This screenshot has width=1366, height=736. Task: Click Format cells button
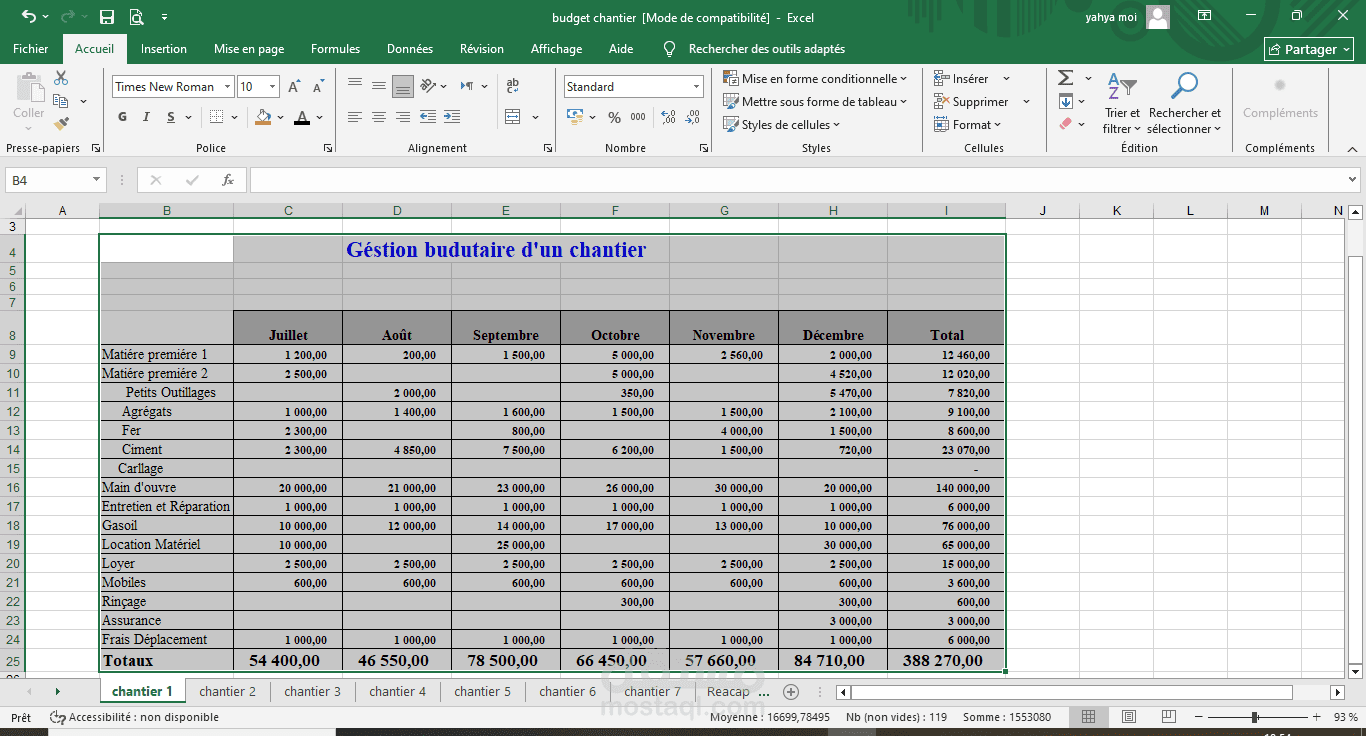[967, 124]
